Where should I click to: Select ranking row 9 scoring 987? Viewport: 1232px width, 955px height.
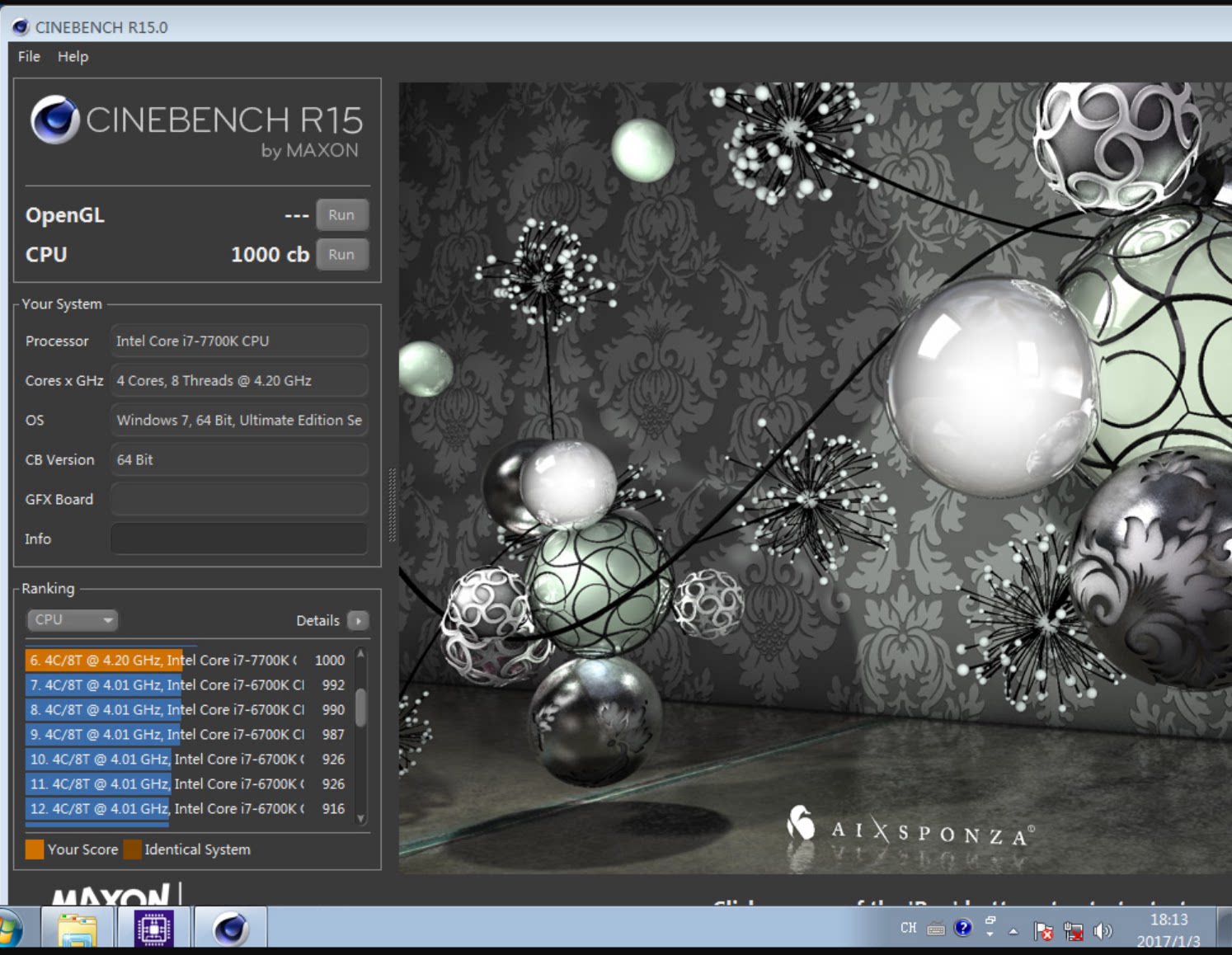tap(188, 734)
